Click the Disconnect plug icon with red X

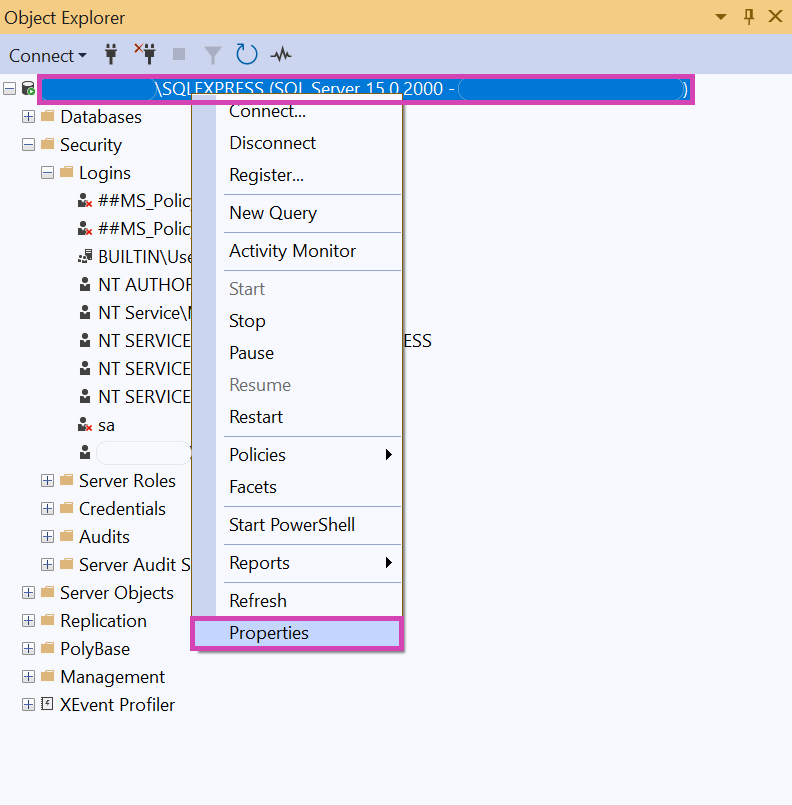click(x=145, y=54)
